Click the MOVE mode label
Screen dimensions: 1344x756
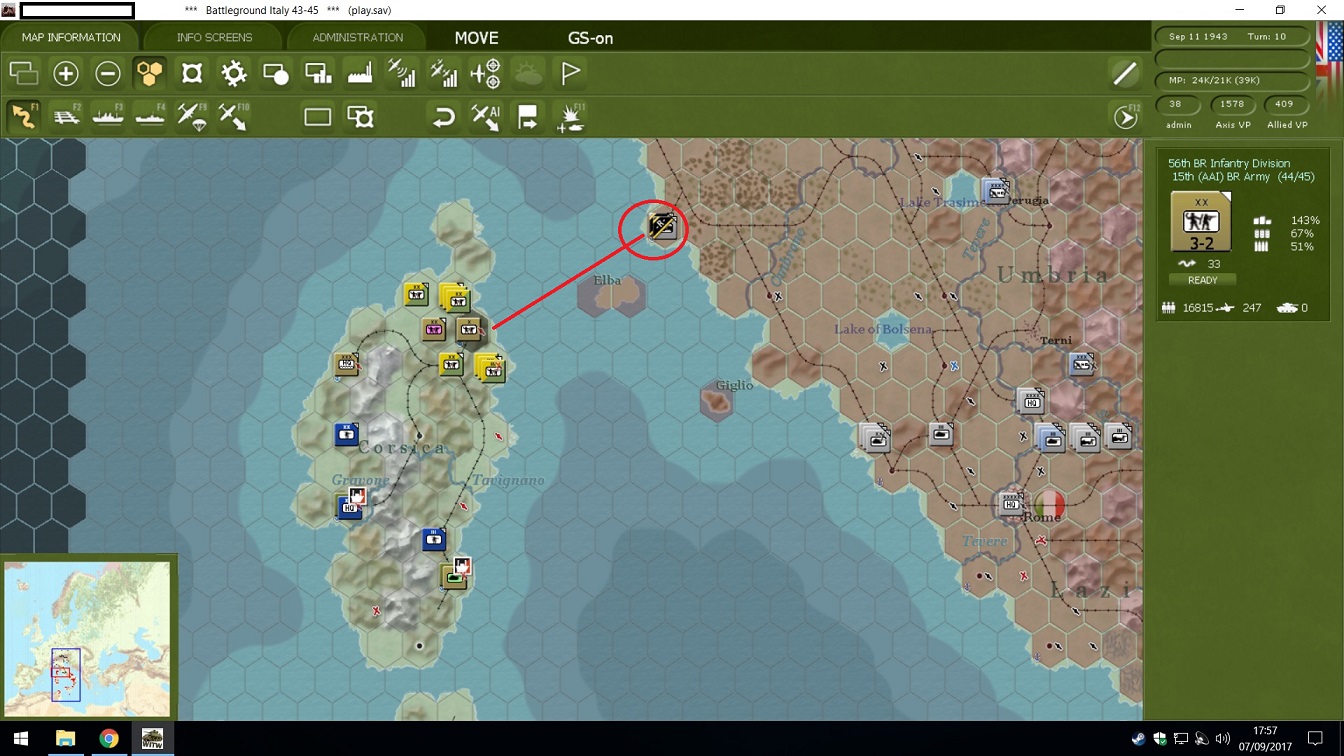476,38
